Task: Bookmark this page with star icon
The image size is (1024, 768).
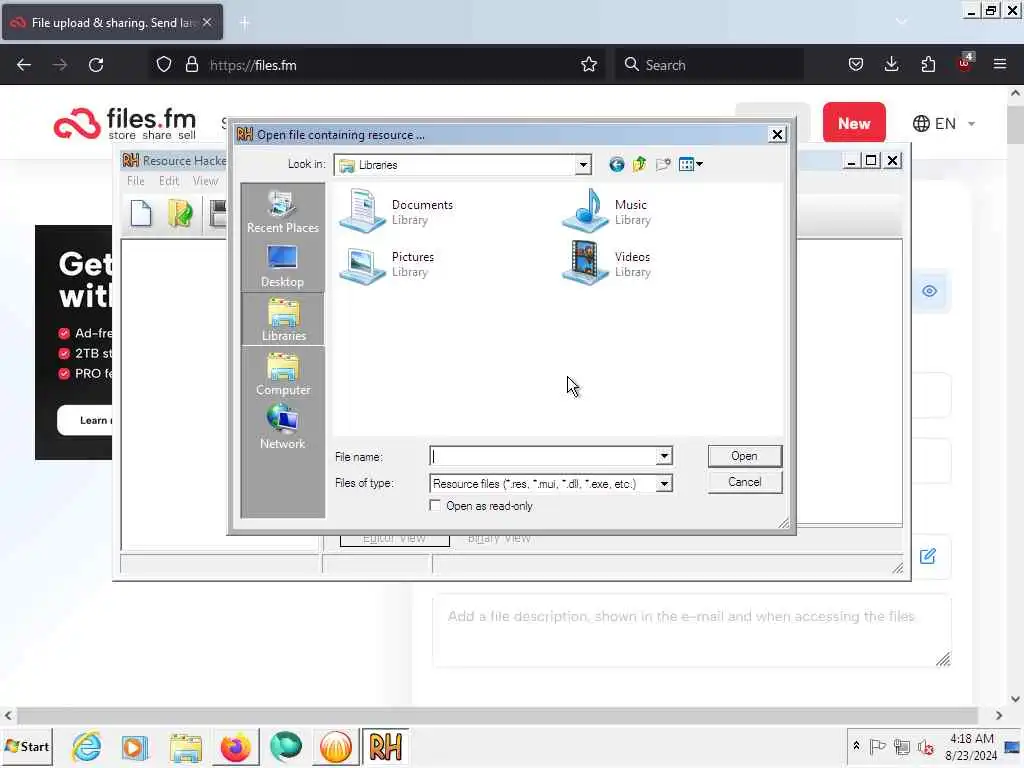Action: [588, 65]
